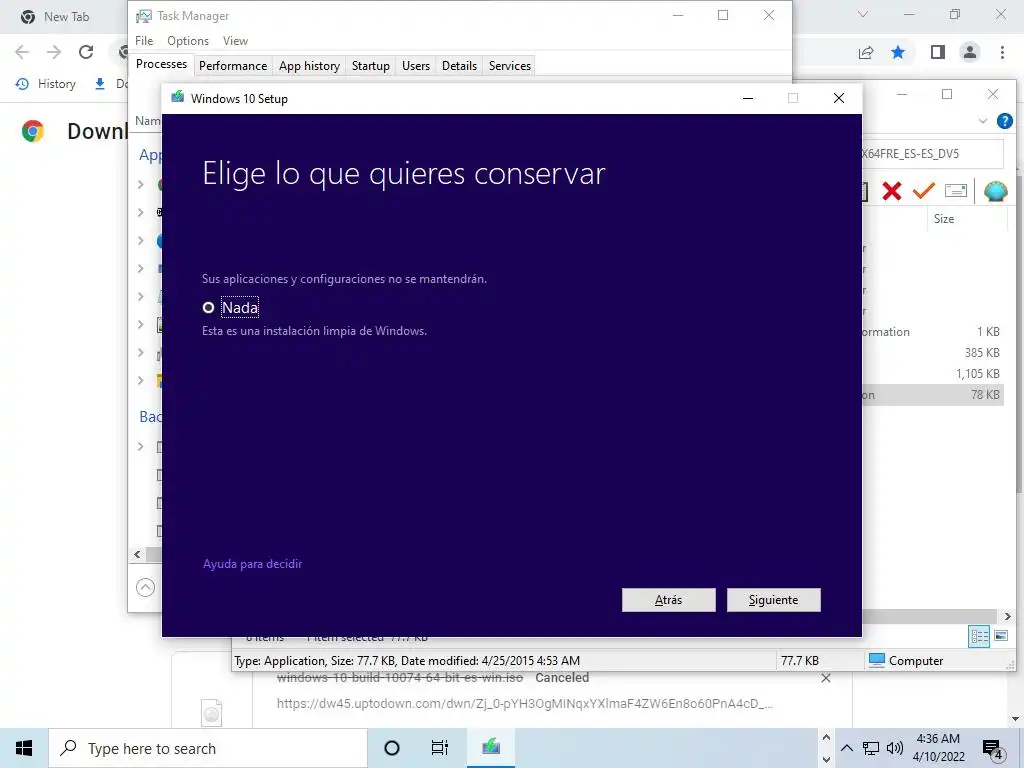Click the Siguiente button in Setup

[773, 600]
